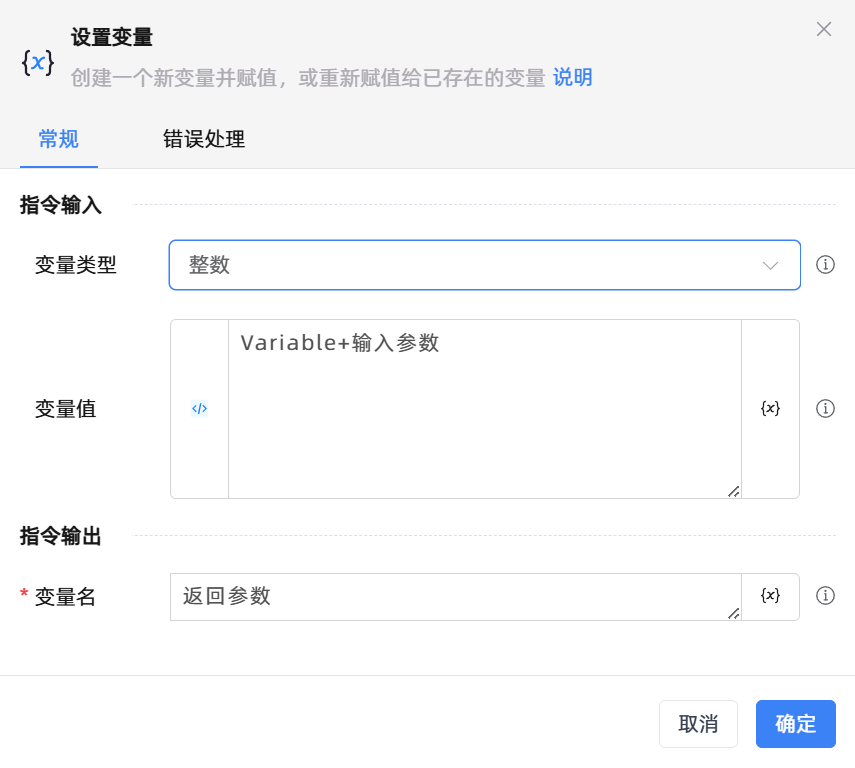Click the {x} set variable icon in dialog header

pos(36,64)
